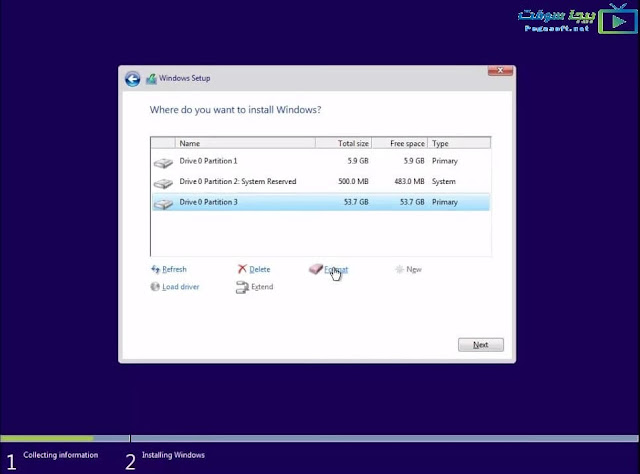Click the Windows Setup title icon
The image size is (640, 474).
(151, 79)
